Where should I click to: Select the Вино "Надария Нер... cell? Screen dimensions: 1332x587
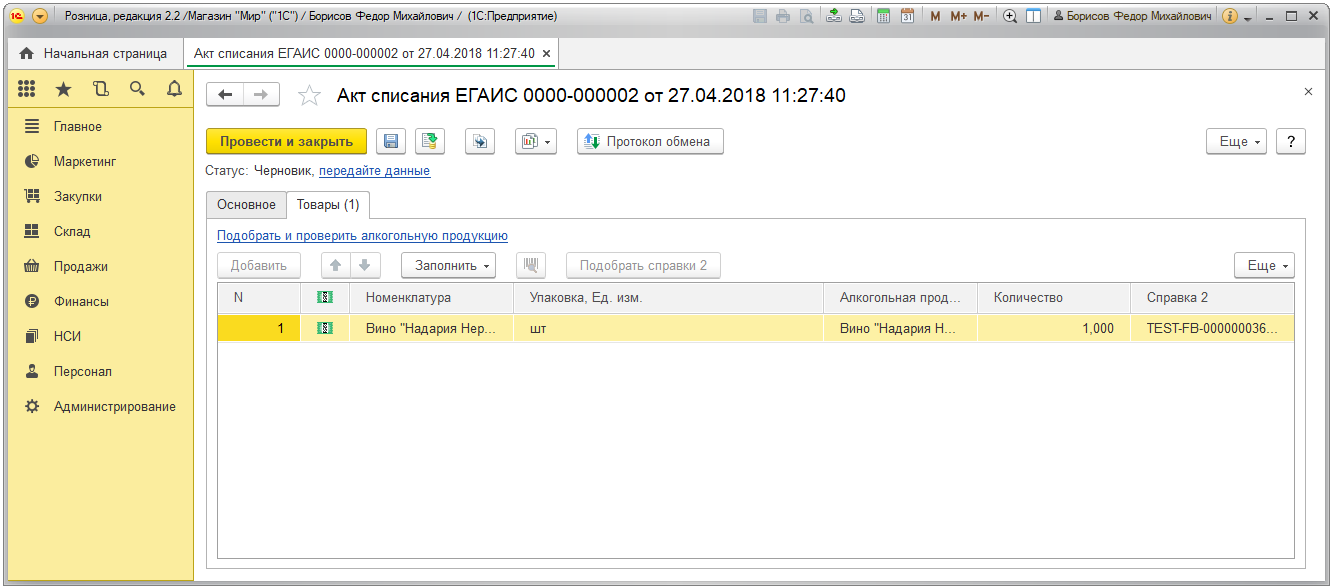[433, 329]
